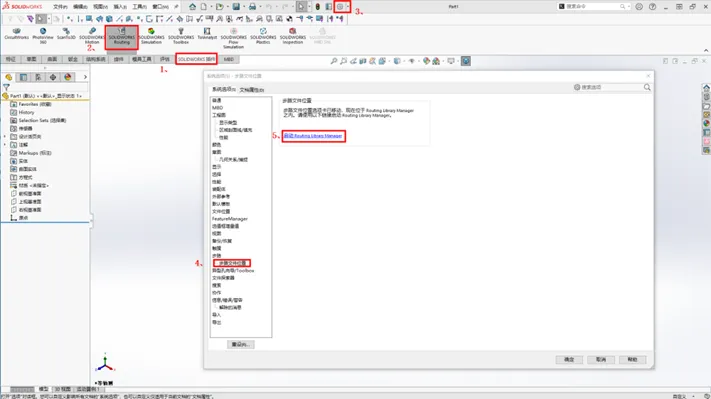Click the 启动 Routing Library Manager link
The width and height of the screenshot is (711, 399).
(x=313, y=136)
